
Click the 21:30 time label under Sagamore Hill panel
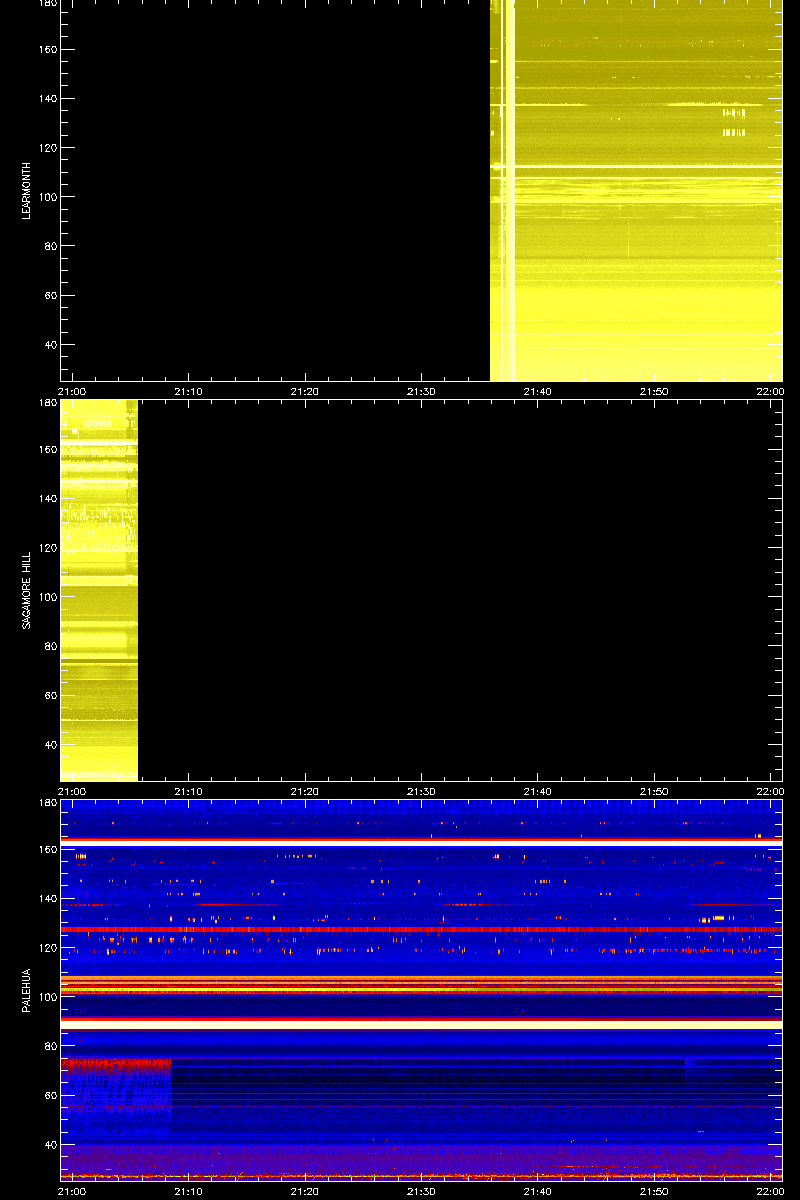coord(421,791)
